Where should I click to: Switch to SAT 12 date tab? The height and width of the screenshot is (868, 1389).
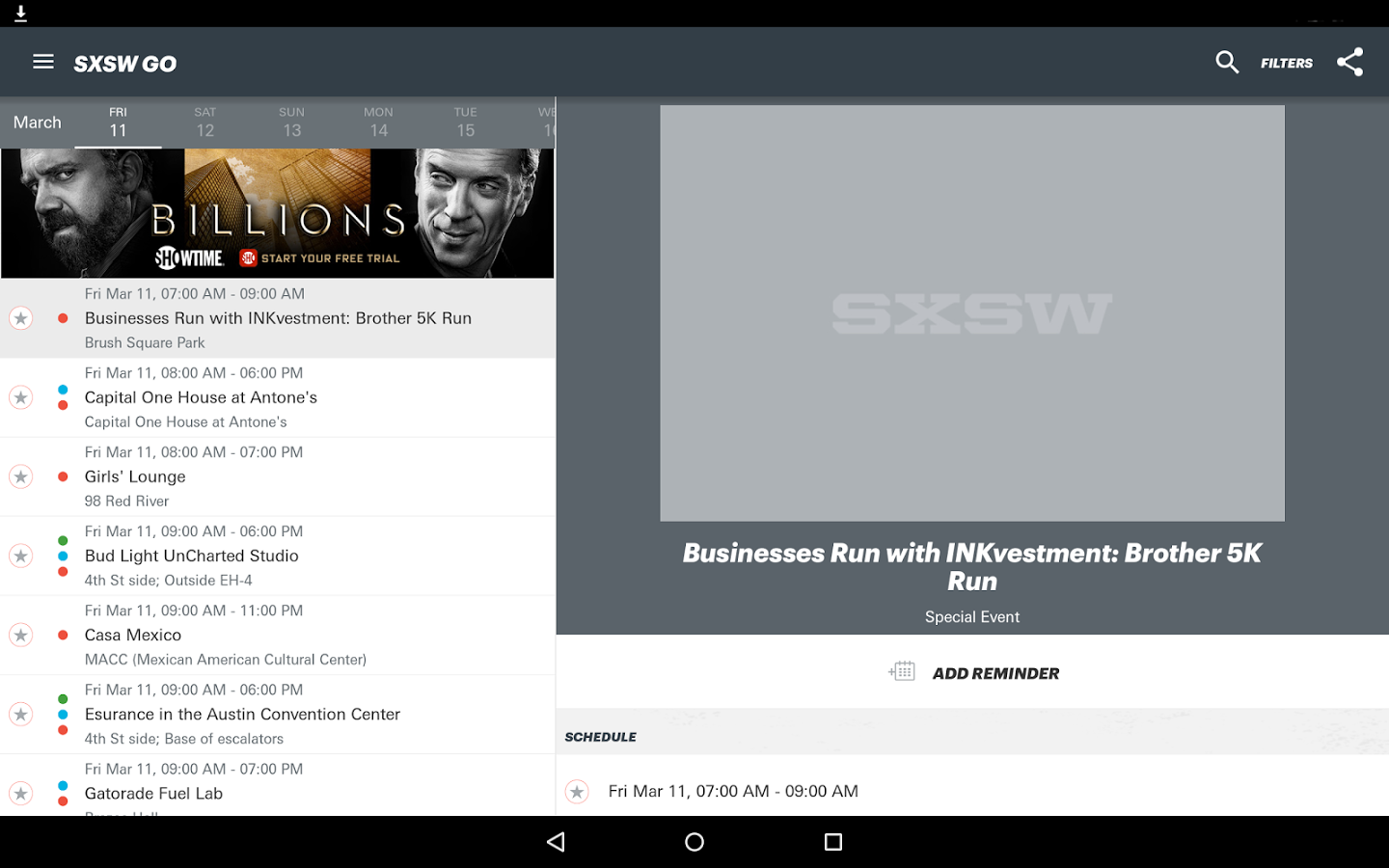point(204,122)
